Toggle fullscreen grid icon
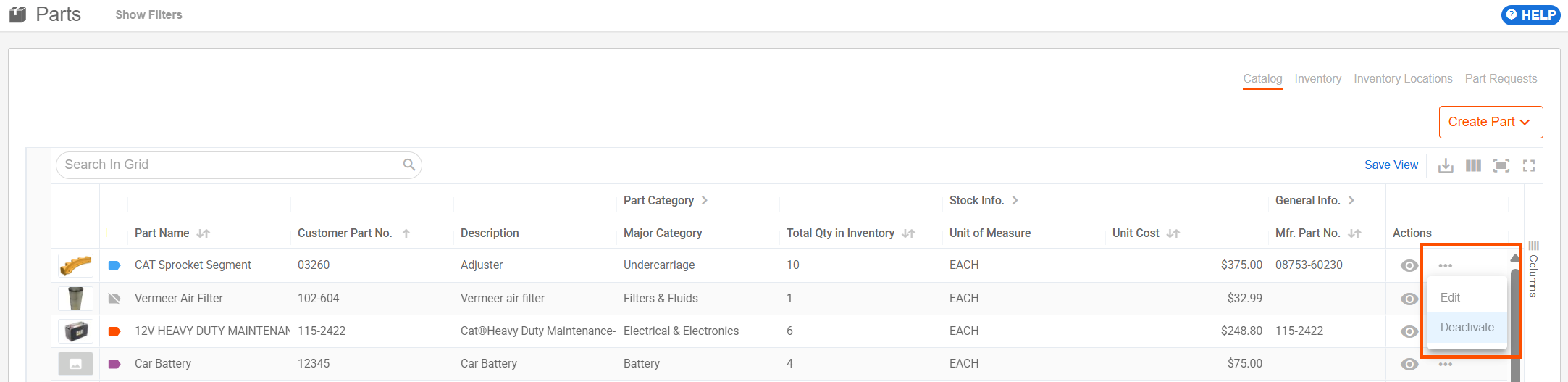 [1529, 165]
